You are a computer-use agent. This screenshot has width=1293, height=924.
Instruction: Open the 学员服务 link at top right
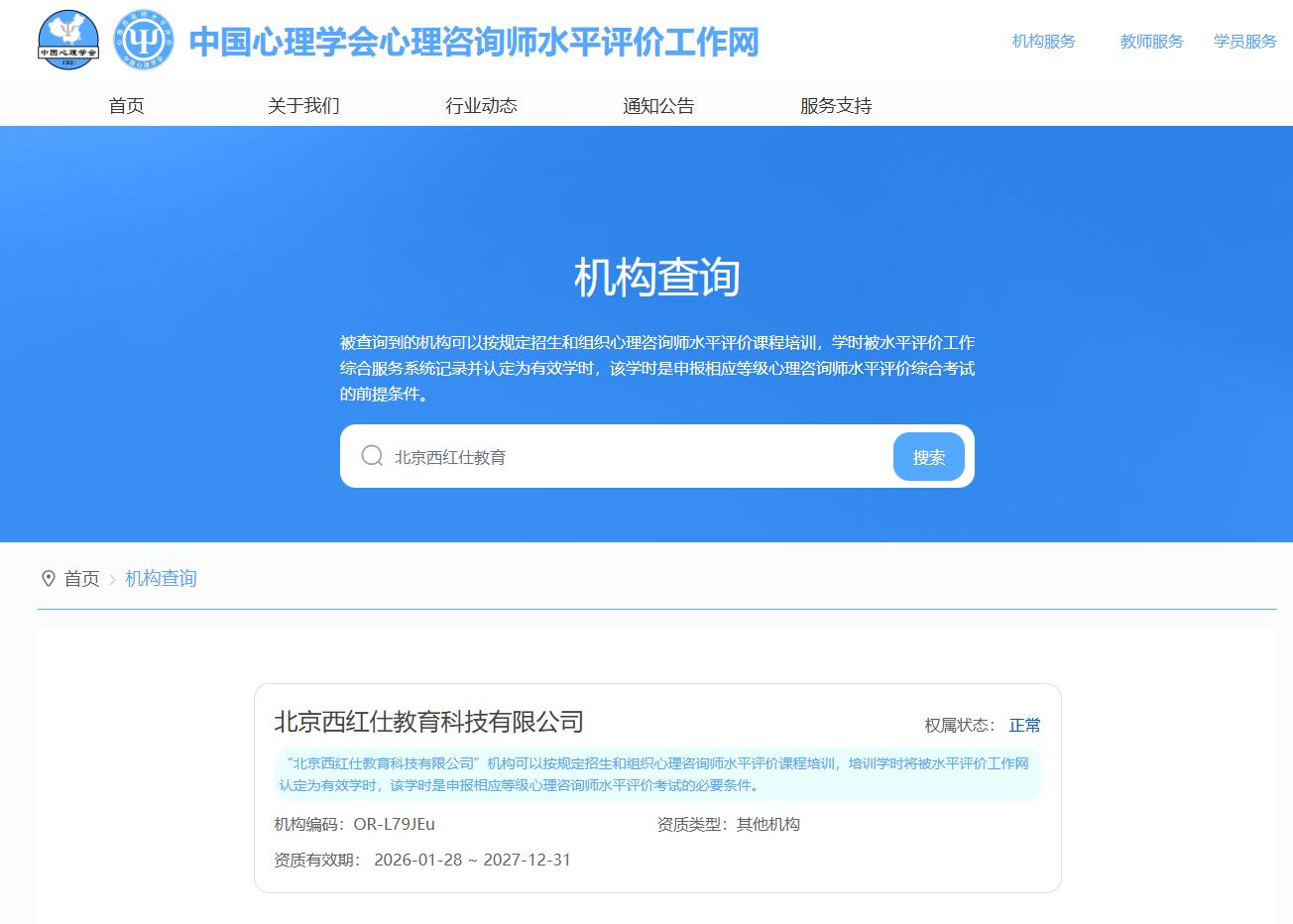pyautogui.click(x=1244, y=42)
